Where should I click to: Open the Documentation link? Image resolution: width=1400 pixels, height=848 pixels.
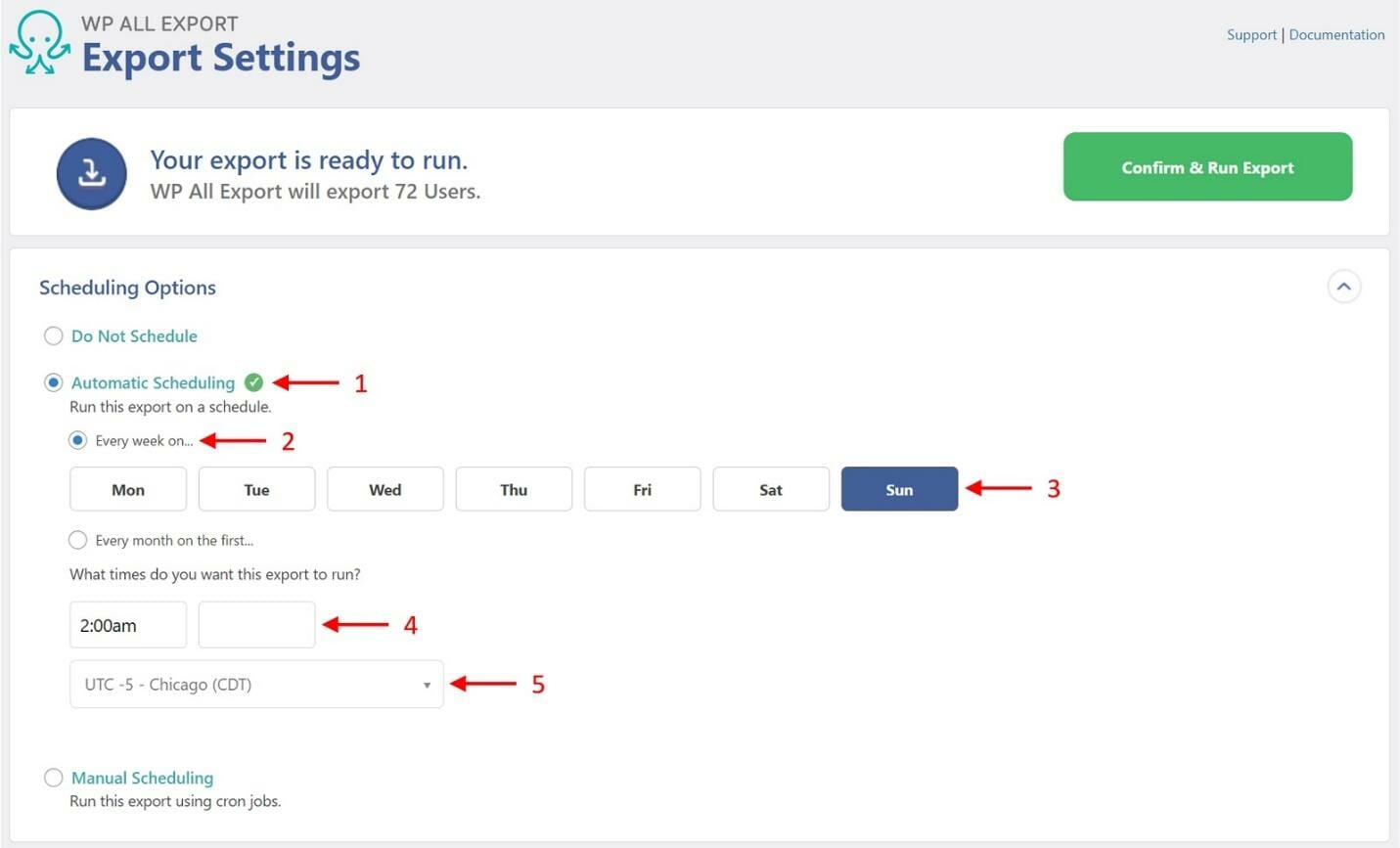1336,34
